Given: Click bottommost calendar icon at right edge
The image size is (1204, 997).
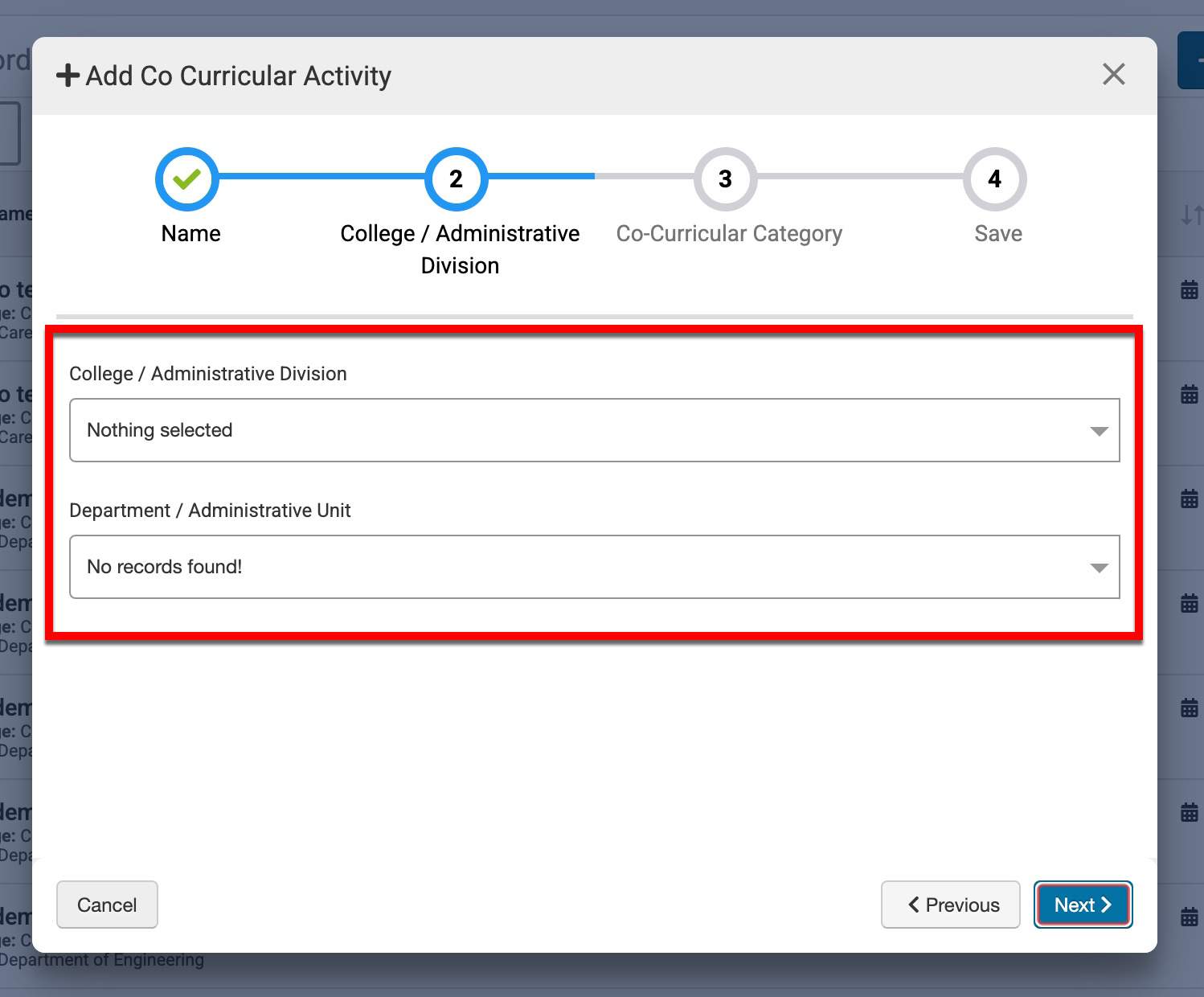Looking at the screenshot, I should point(1190,917).
